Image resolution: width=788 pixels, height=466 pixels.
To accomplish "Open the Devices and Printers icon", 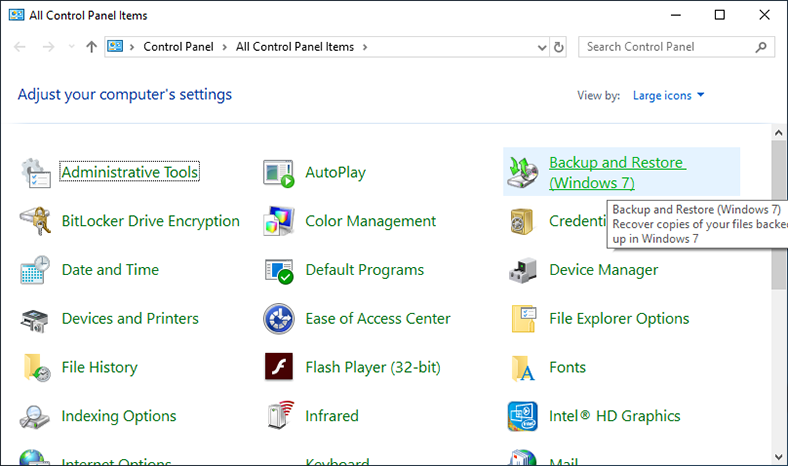I will coord(35,320).
